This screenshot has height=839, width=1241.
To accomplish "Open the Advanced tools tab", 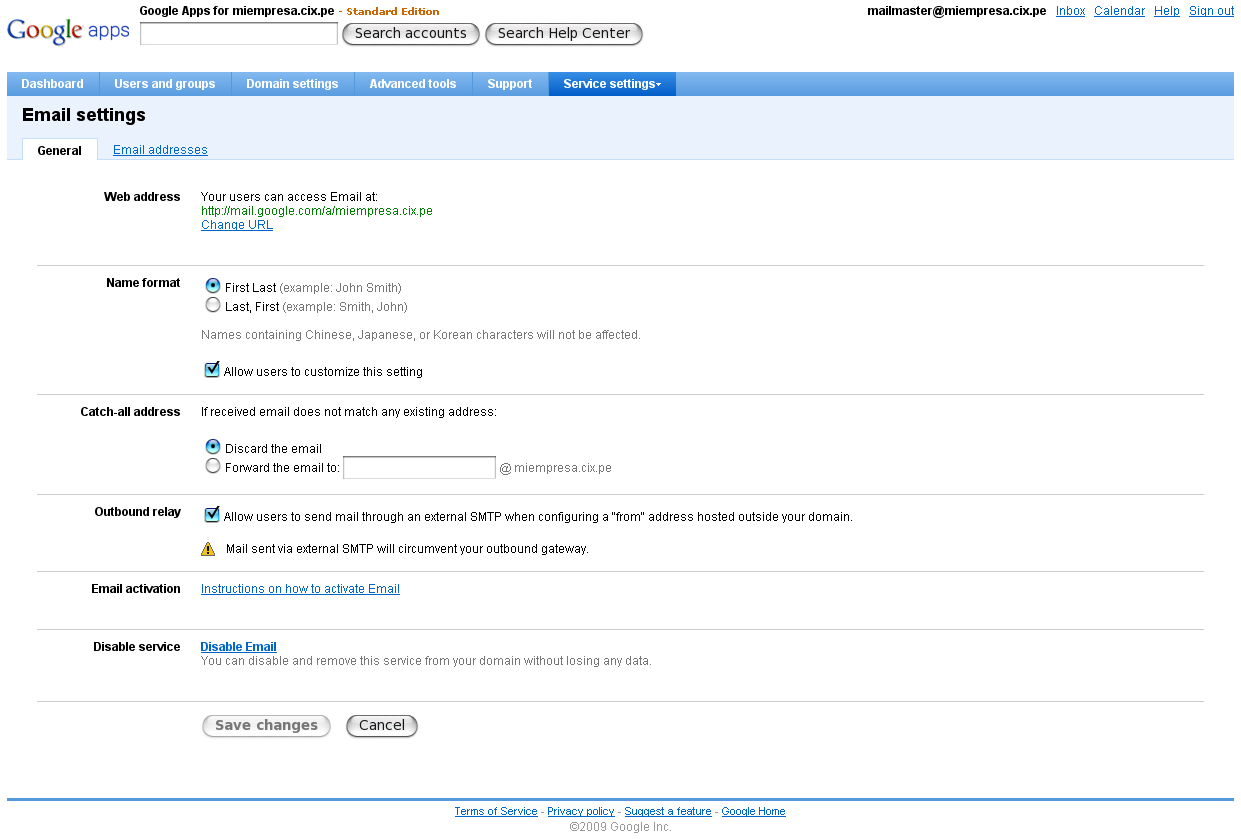I will [413, 84].
